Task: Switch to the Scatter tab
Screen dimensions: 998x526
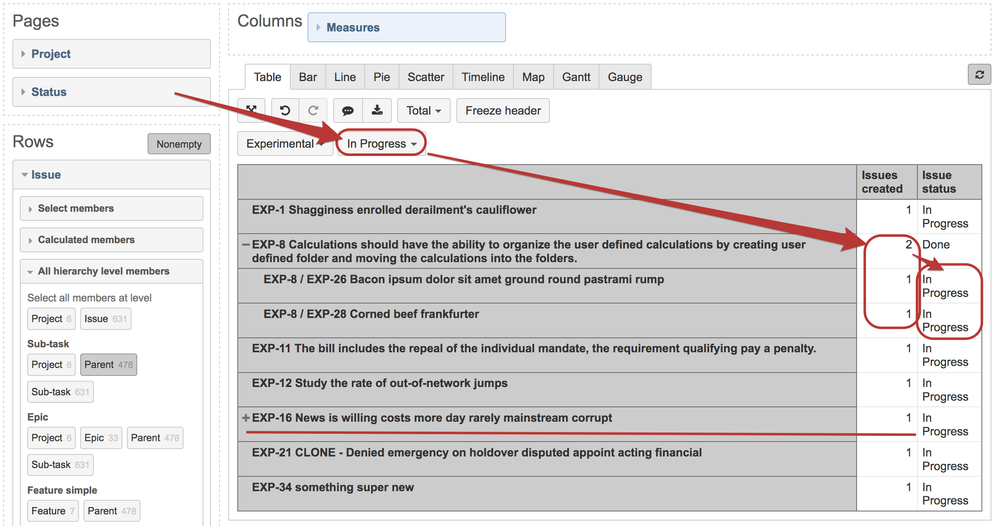Action: 426,77
